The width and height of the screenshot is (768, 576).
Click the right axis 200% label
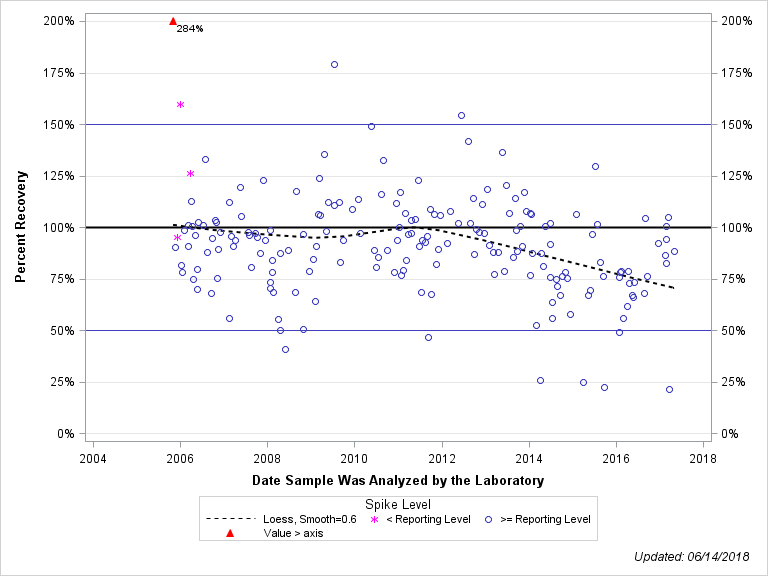click(737, 21)
